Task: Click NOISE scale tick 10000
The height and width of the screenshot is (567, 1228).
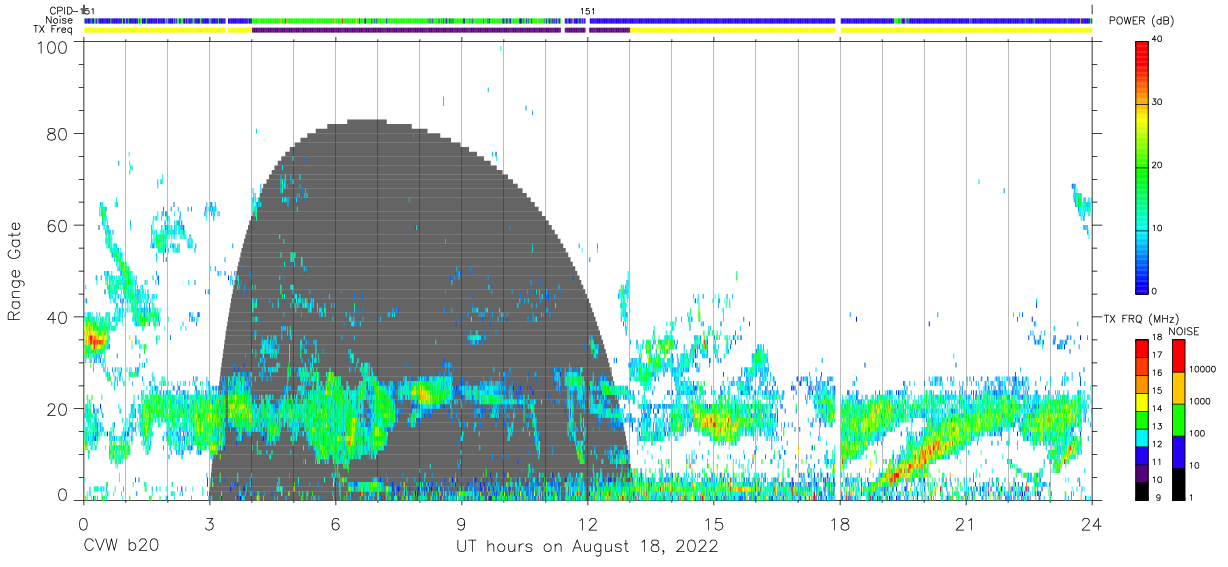Action: click(1202, 370)
